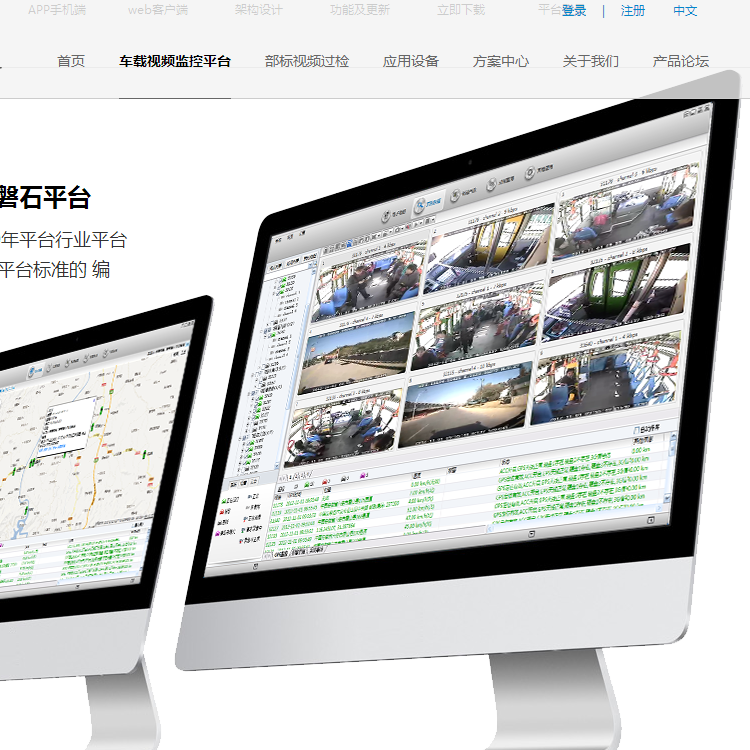Click the 磐石平台 heading text
This screenshot has height=750, width=750.
click(45, 197)
